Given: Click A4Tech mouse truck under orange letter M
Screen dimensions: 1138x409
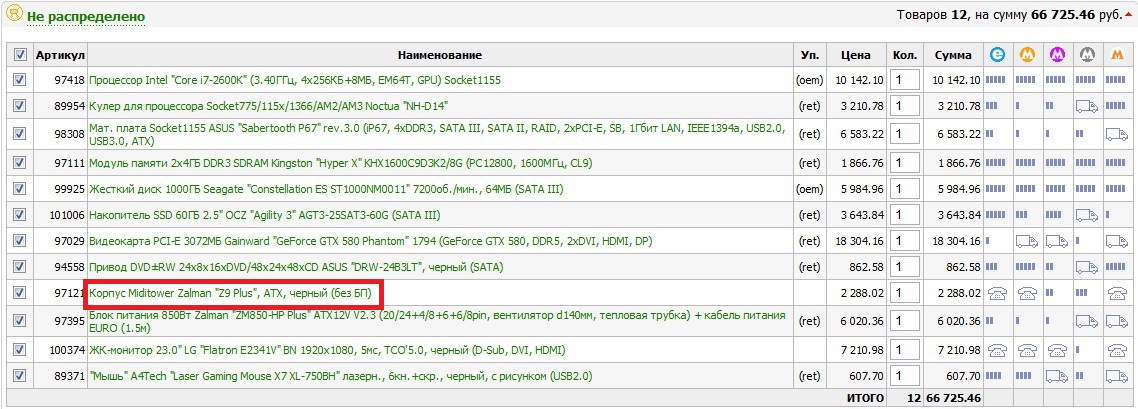Looking at the screenshot, I should (x=1117, y=376).
